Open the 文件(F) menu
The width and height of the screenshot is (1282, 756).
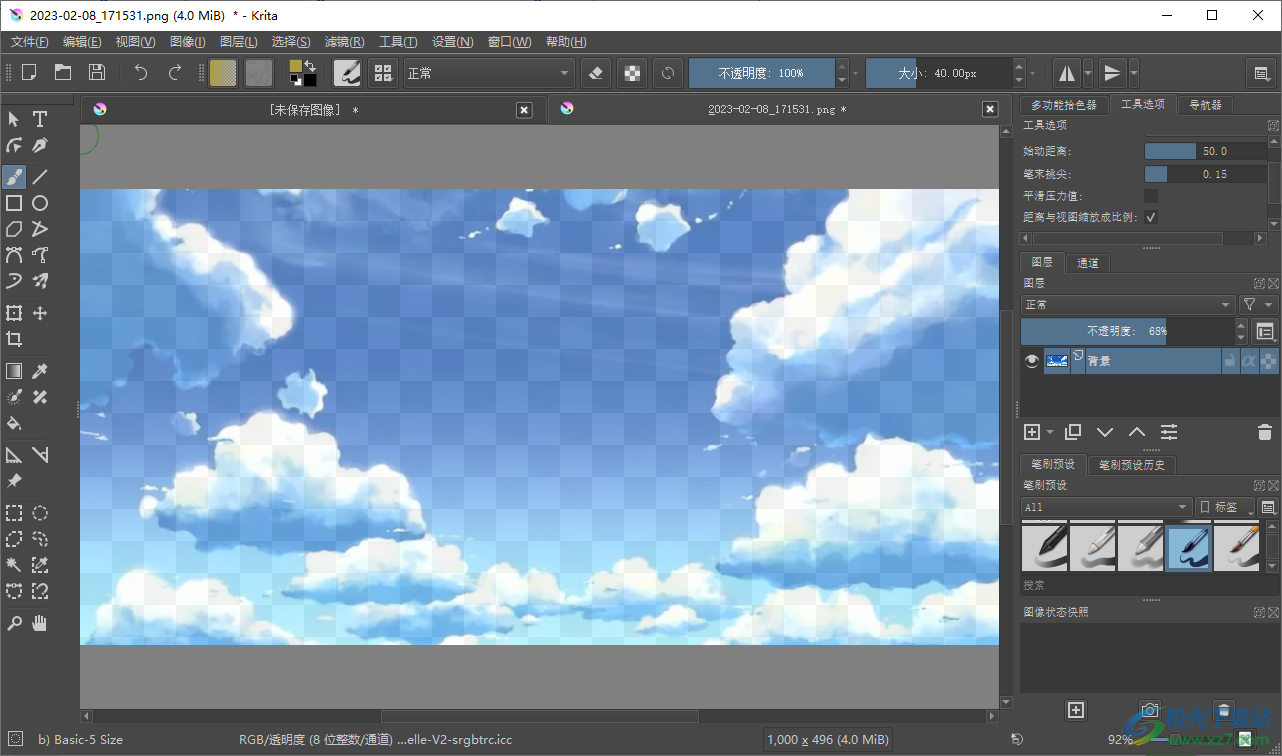(30, 42)
